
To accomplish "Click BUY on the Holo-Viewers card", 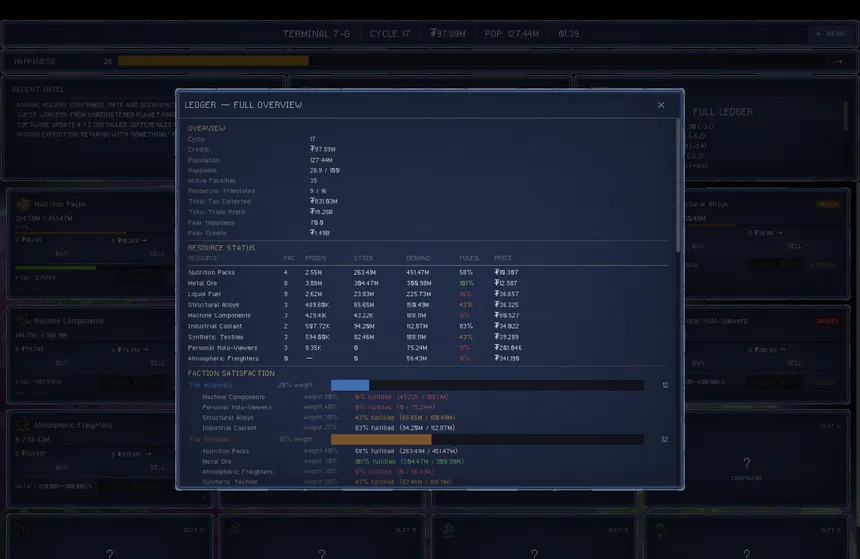I will point(698,363).
